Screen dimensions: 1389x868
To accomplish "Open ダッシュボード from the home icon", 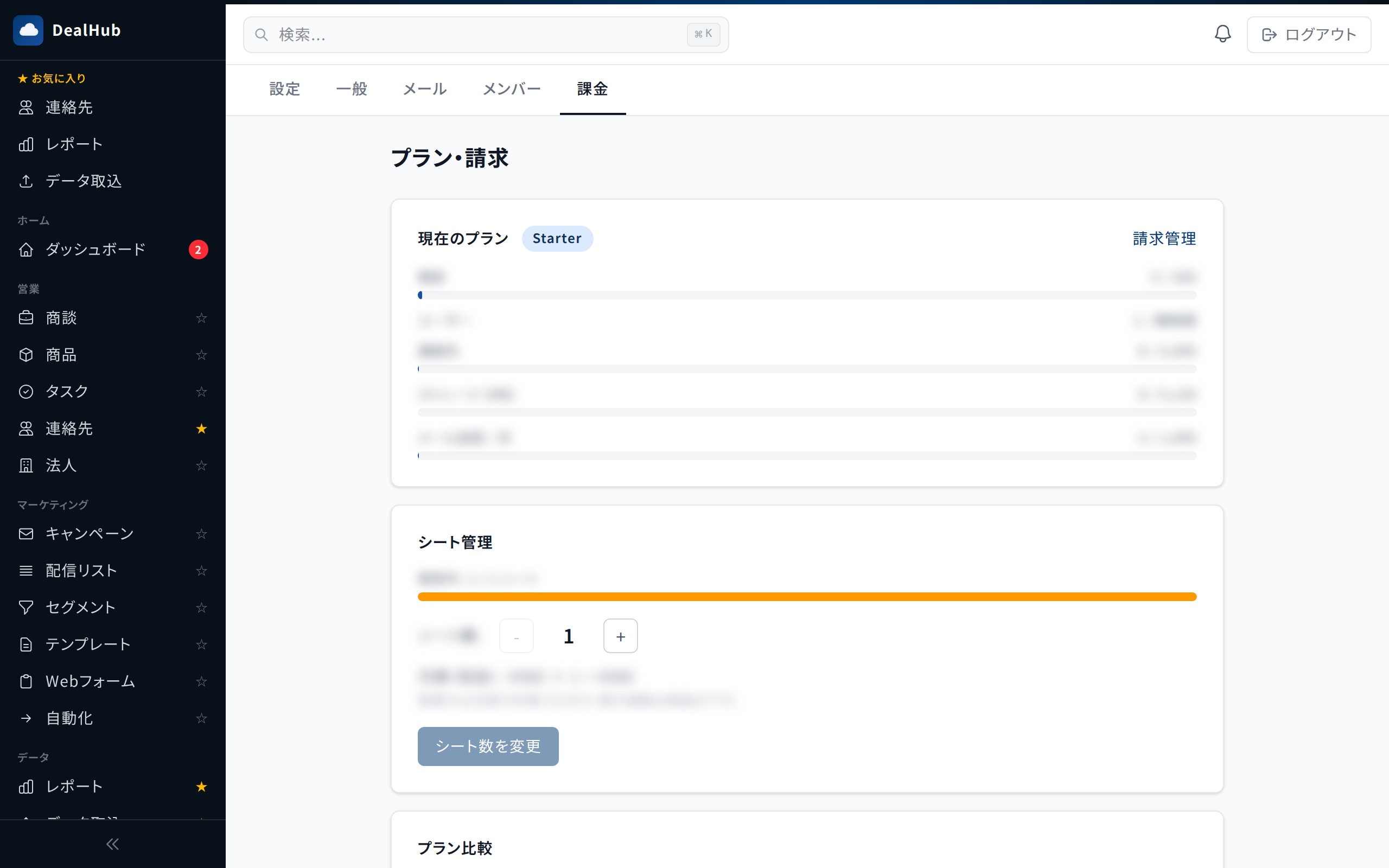I will click(26, 250).
